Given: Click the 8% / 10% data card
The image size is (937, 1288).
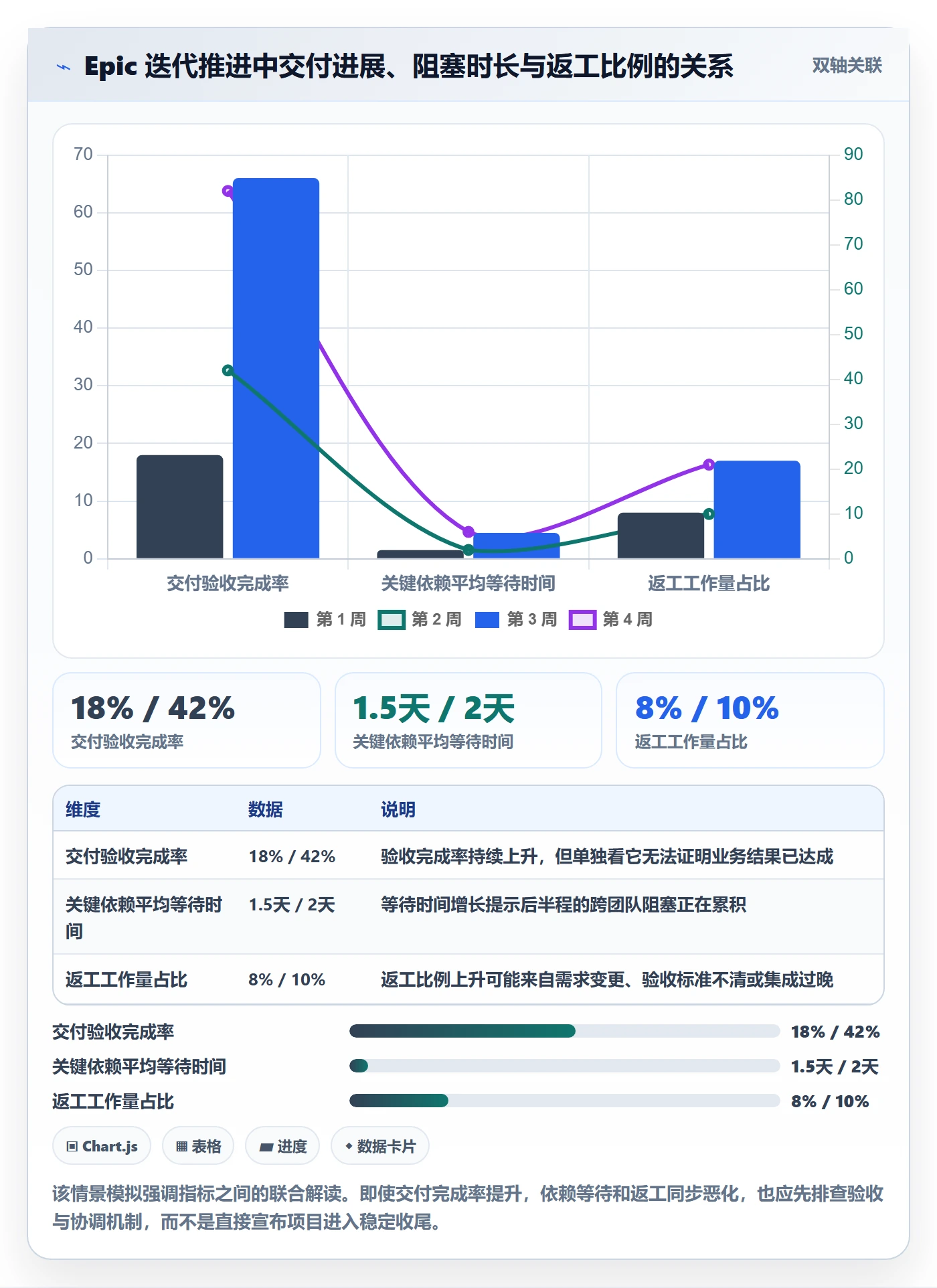Looking at the screenshot, I should click(x=750, y=720).
